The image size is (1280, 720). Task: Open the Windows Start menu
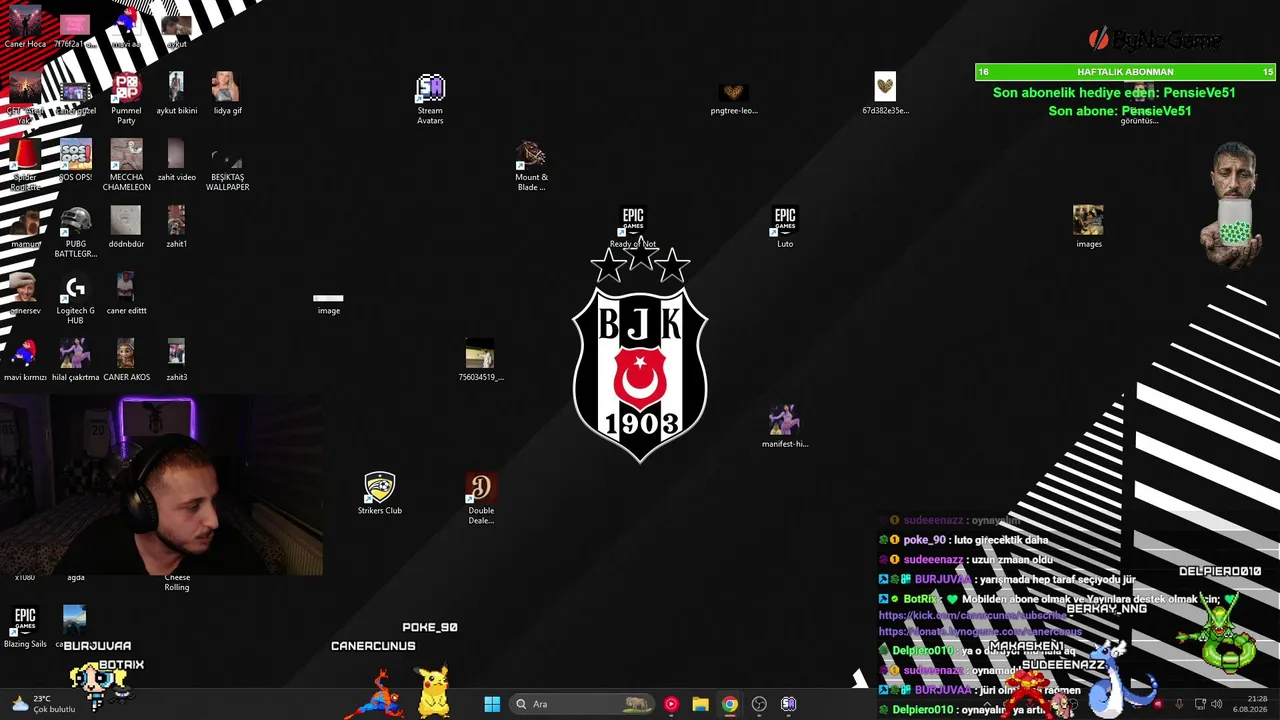492,704
